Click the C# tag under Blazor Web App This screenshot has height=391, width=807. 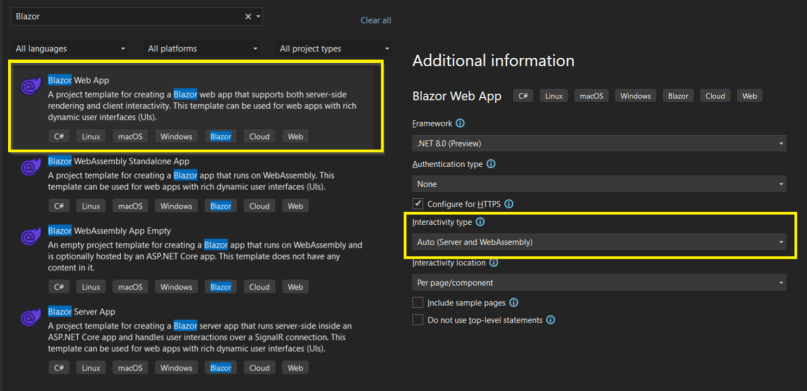point(58,136)
